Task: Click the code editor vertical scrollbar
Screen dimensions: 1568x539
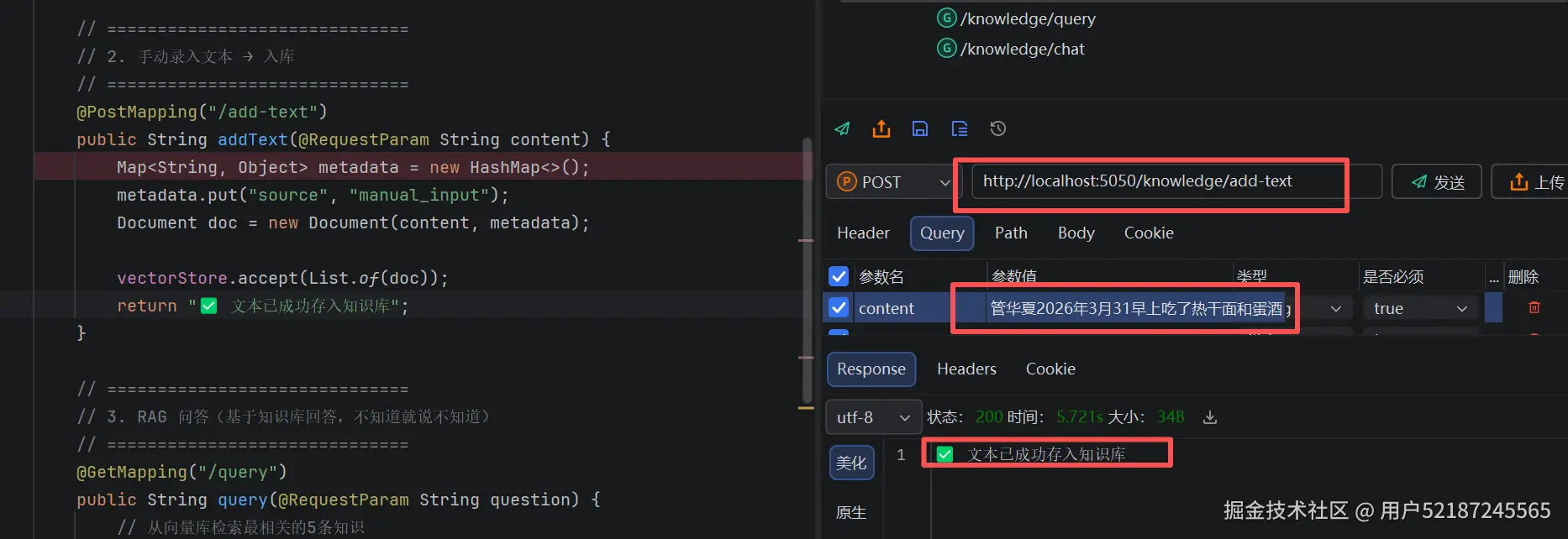Action: (808, 270)
